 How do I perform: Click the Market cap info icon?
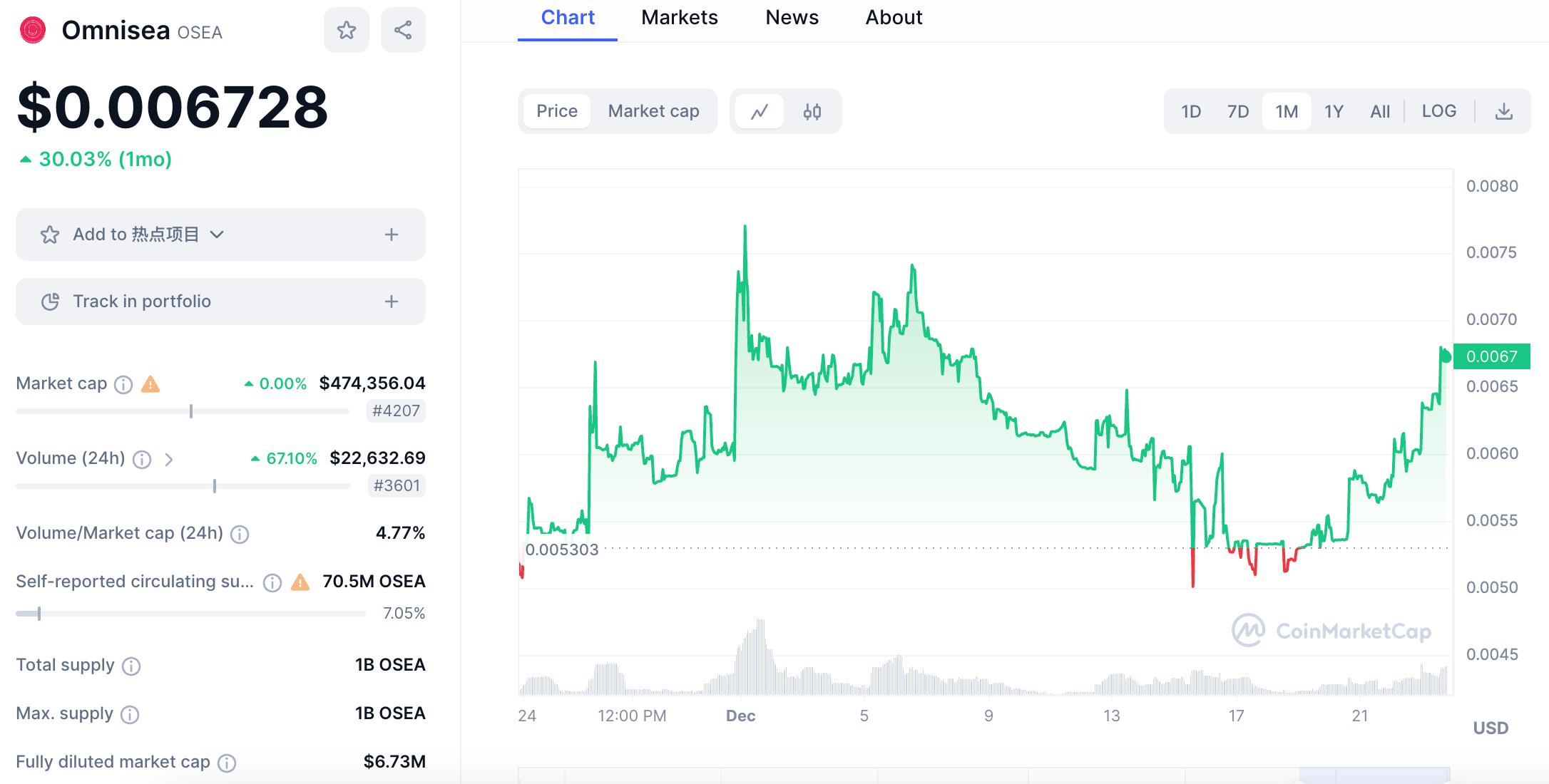(x=123, y=385)
